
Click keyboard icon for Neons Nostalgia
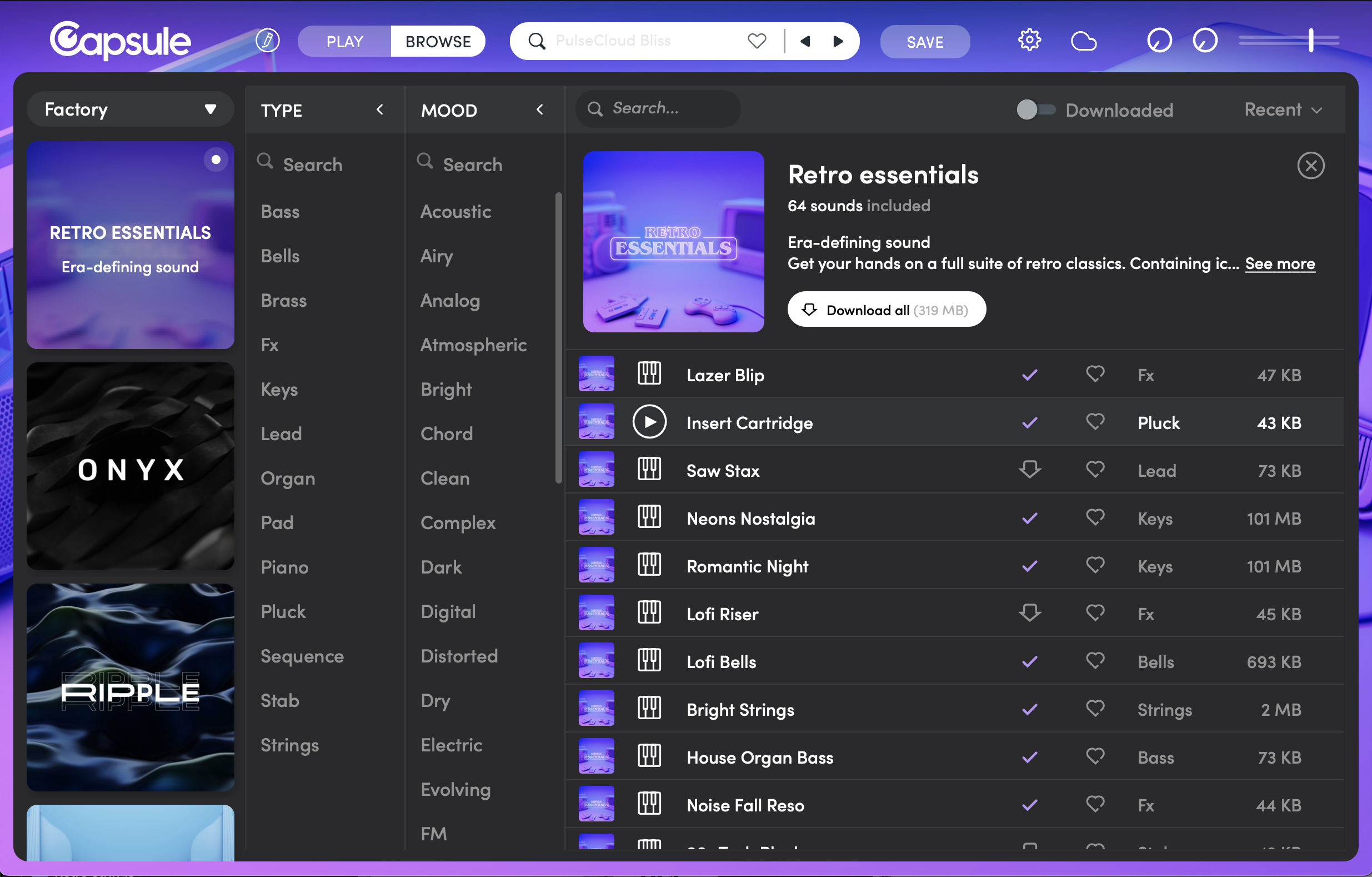click(x=649, y=518)
